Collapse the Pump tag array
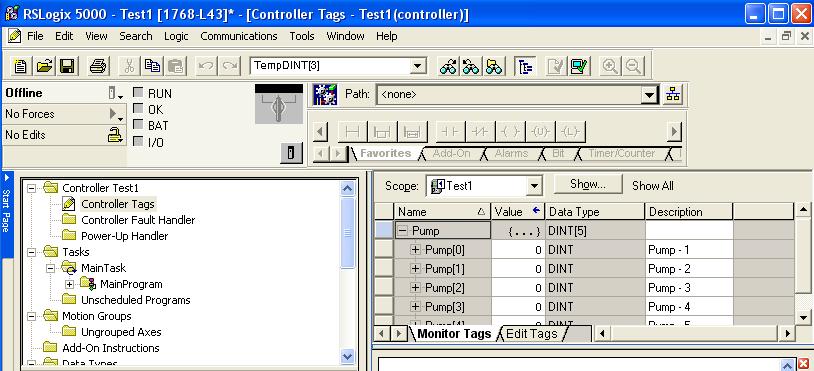814x371 pixels. point(403,231)
